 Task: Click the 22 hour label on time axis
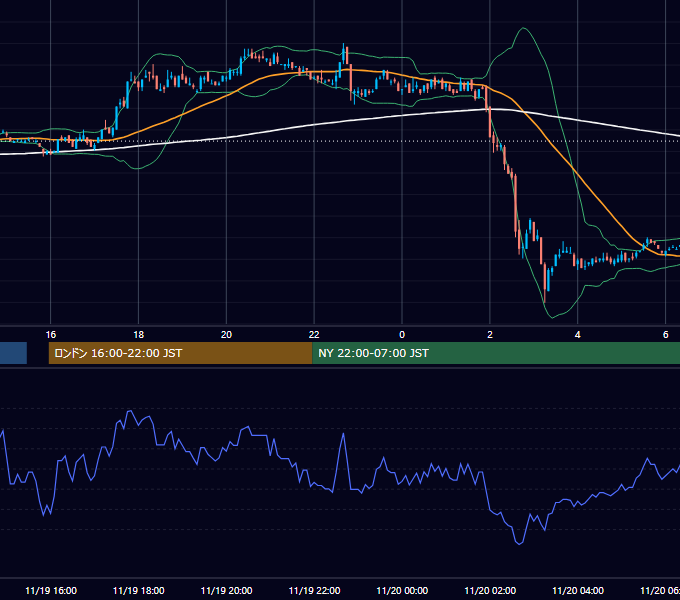point(314,335)
